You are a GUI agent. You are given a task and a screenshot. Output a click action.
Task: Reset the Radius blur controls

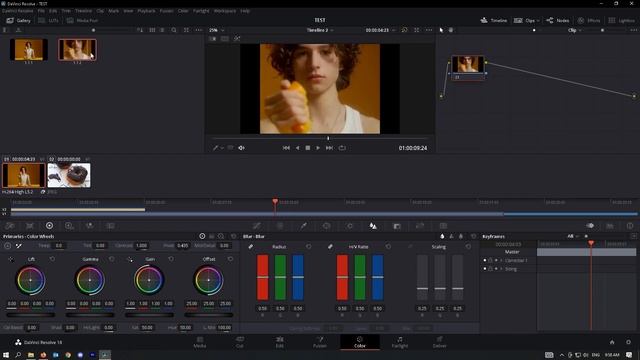click(309, 247)
